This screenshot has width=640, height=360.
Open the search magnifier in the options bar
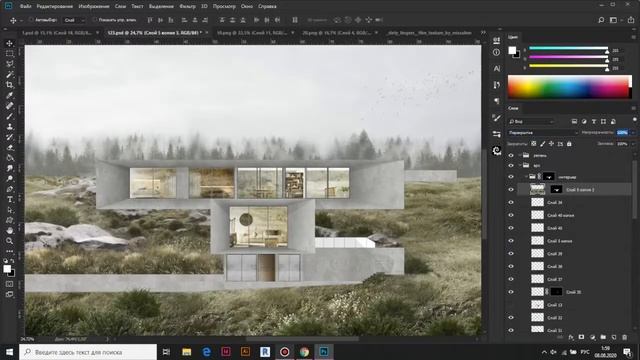tap(601, 20)
